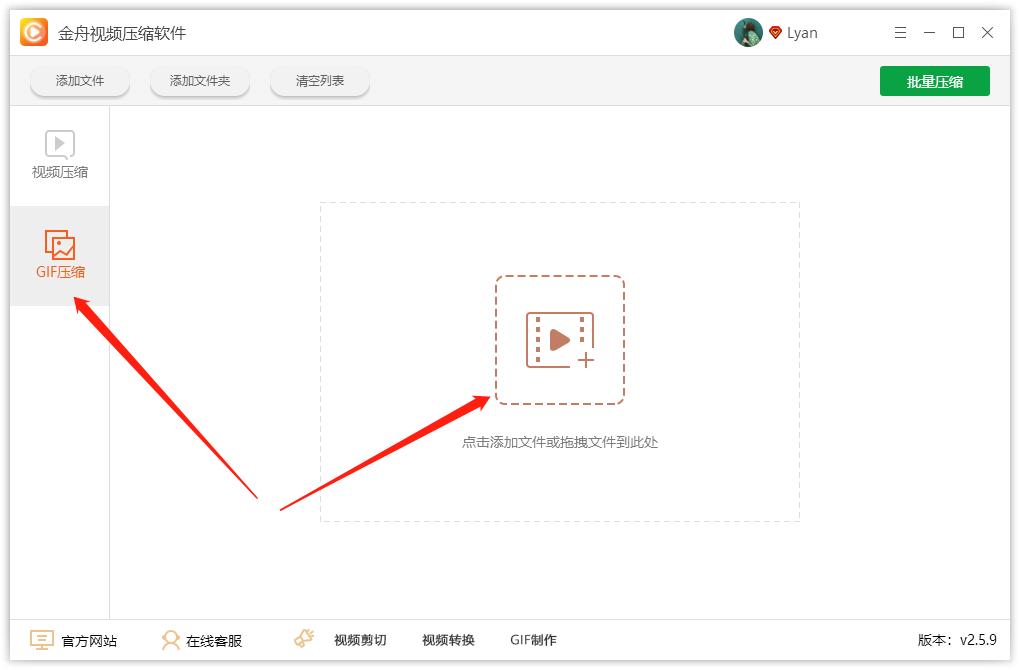Image resolution: width=1020 pixels, height=670 pixels.
Task: Click the 添加文件 button
Action: (80, 81)
